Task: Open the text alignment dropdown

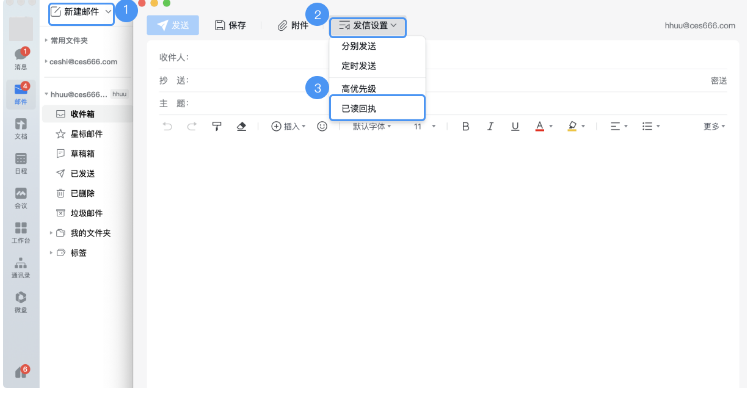Action: [619, 126]
